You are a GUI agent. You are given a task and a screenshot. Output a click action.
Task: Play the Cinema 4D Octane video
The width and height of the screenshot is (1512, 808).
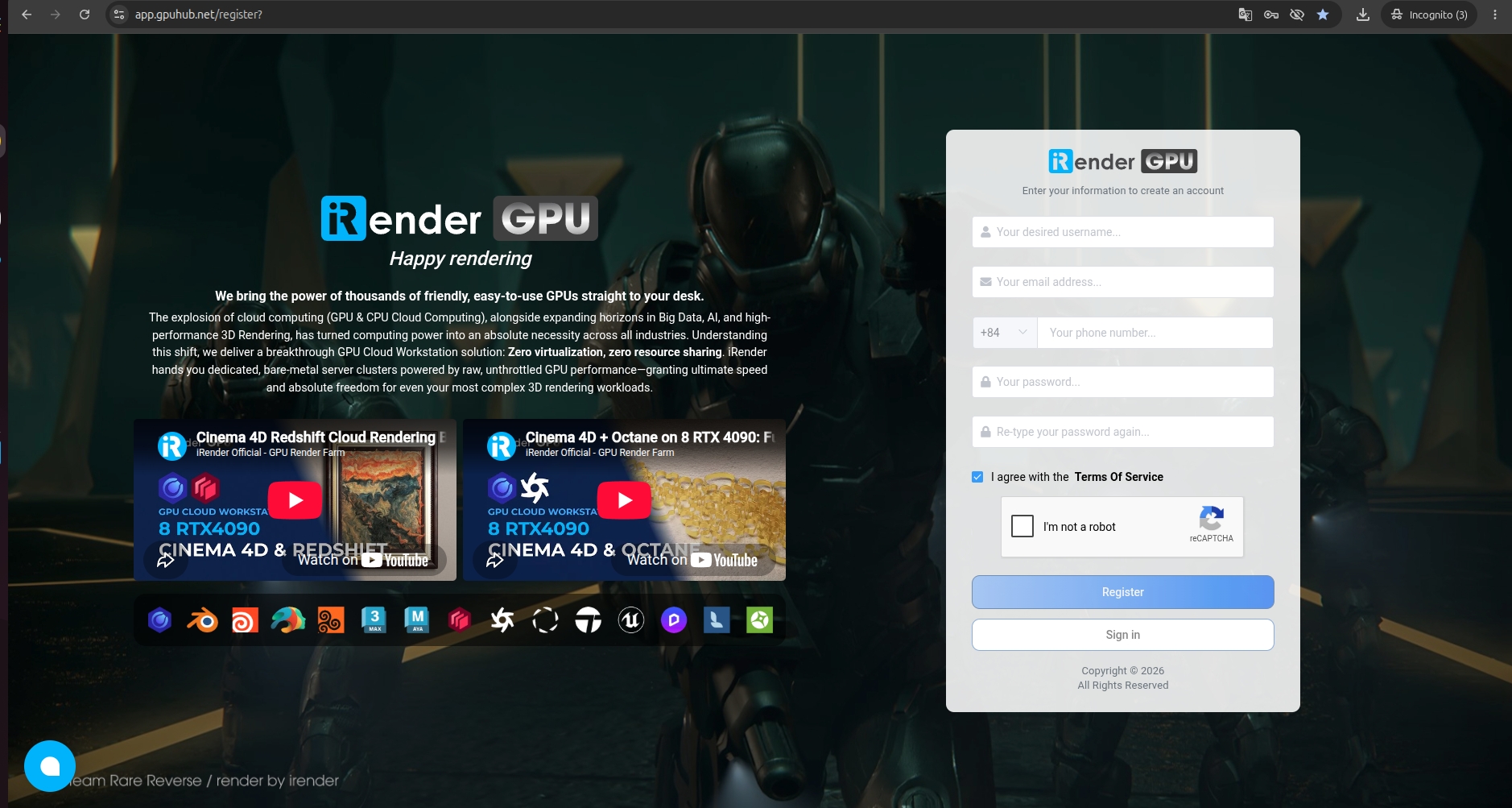[x=625, y=500]
